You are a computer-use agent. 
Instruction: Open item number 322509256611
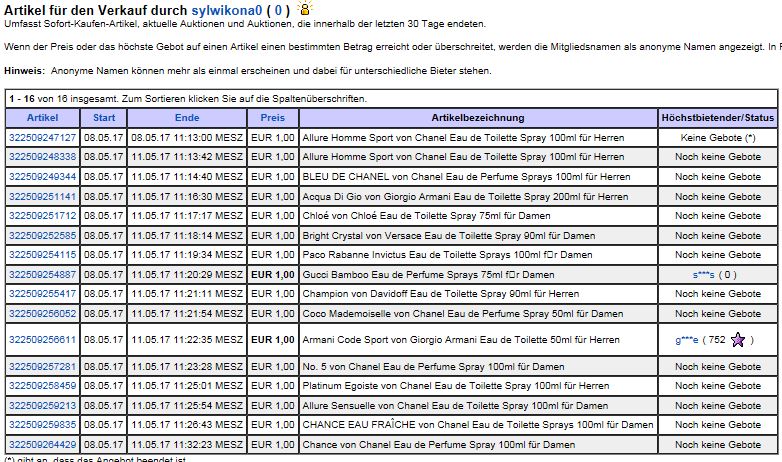[x=42, y=340]
